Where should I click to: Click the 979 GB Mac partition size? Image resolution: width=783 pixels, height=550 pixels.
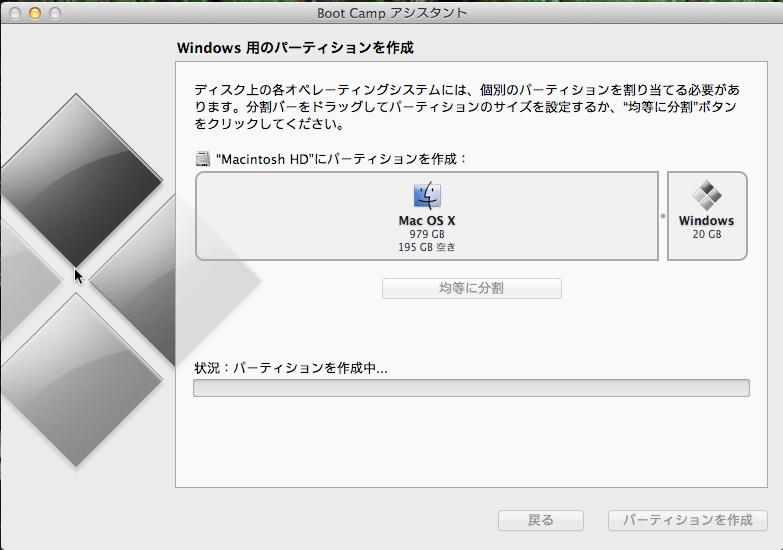point(426,234)
